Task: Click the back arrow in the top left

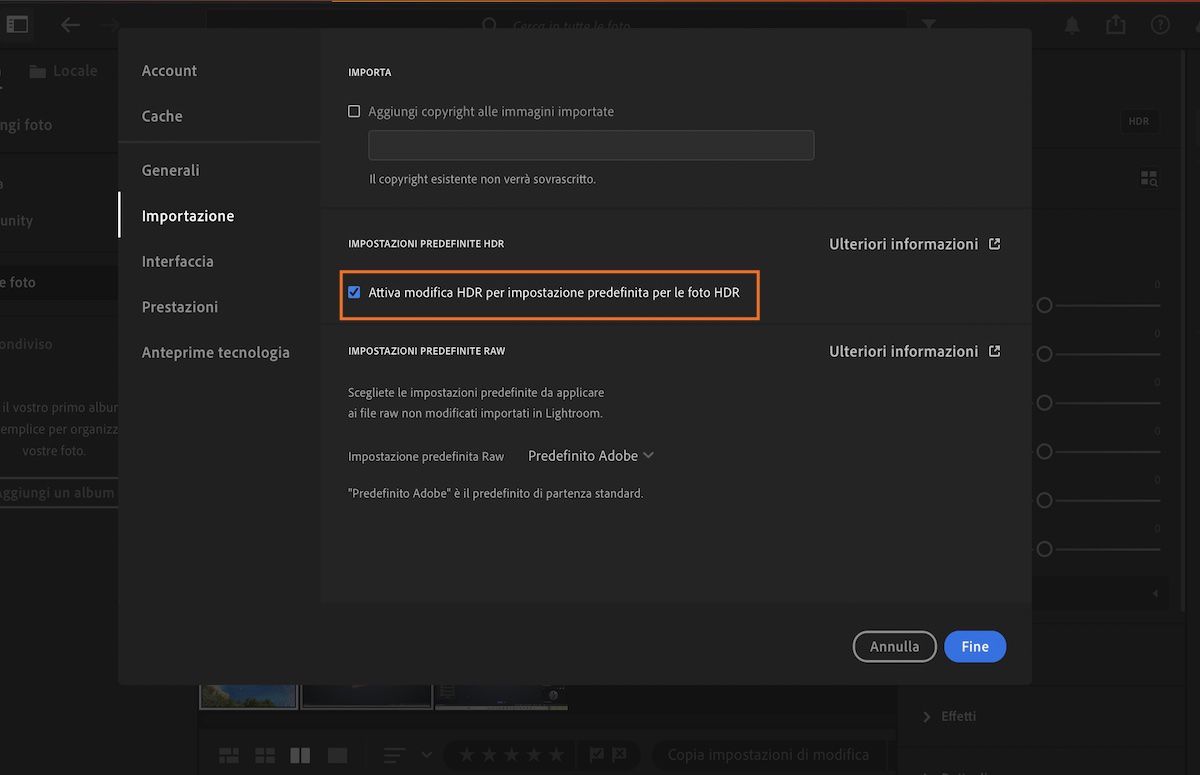Action: point(70,25)
